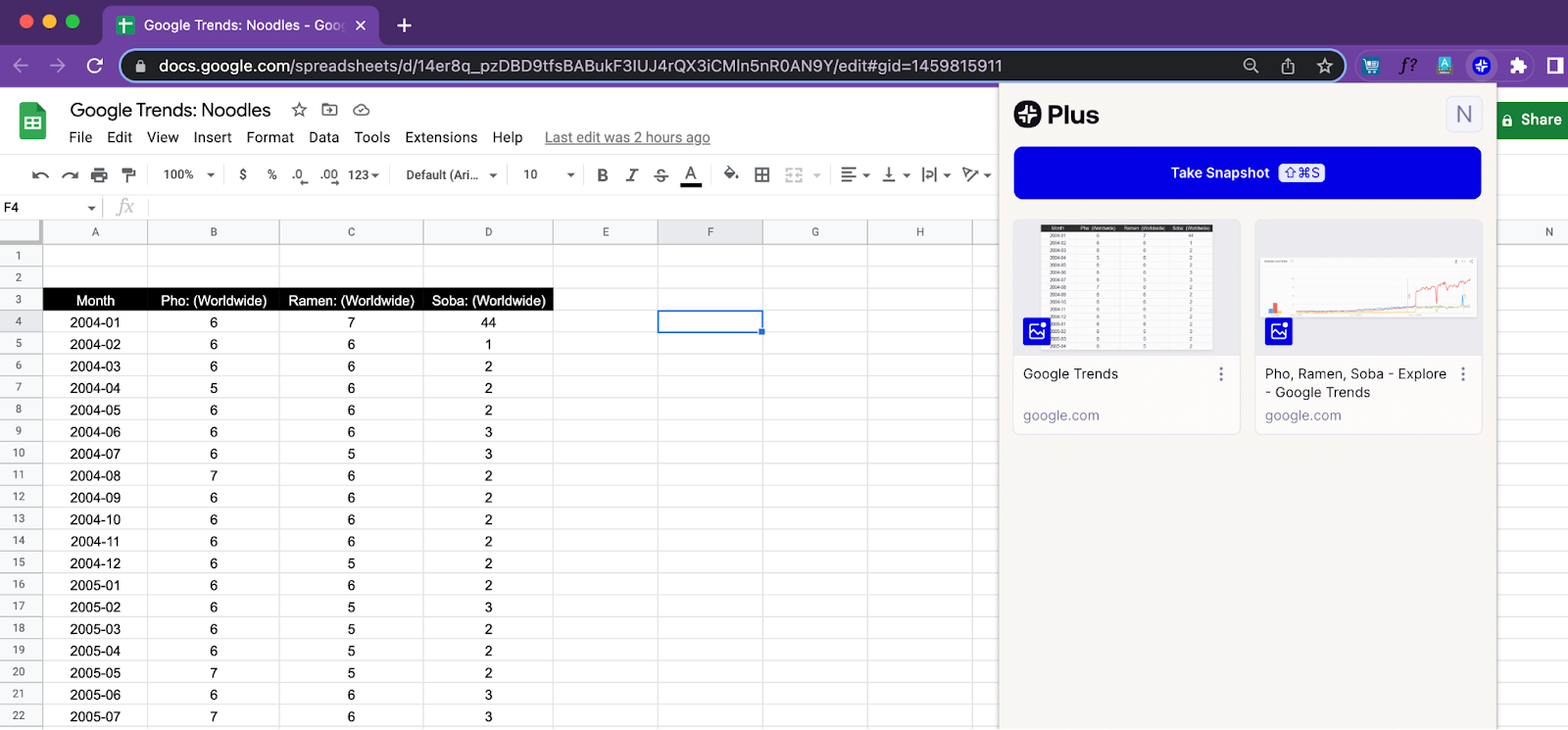
Task: Go to Sheets home via logo
Action: [x=32, y=122]
